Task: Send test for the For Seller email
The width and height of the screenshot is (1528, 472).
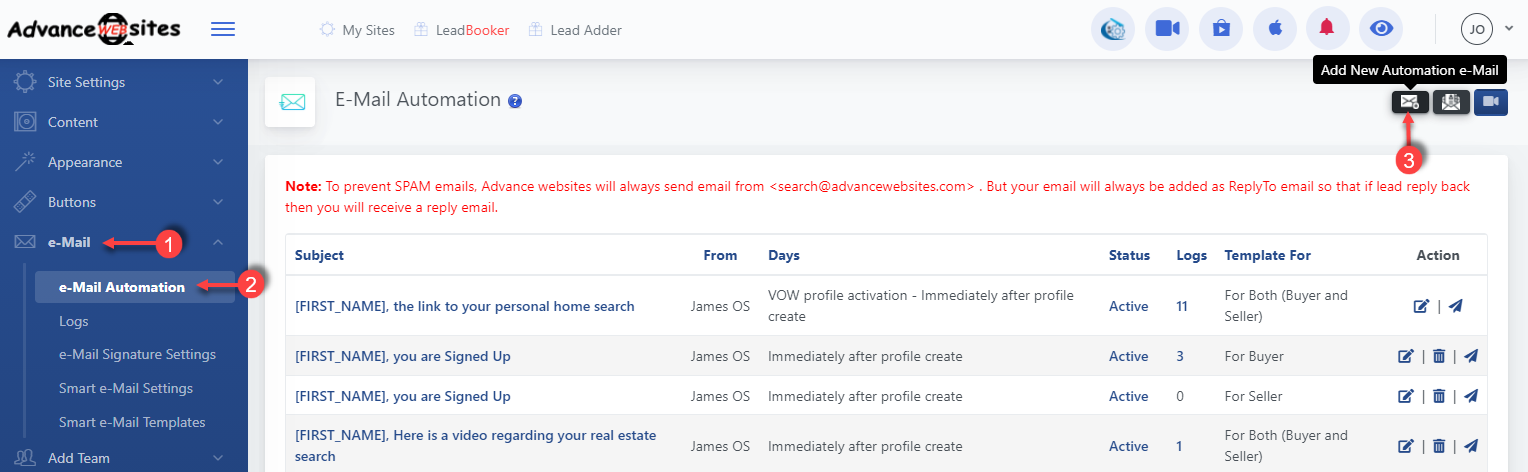Action: 1470,396
